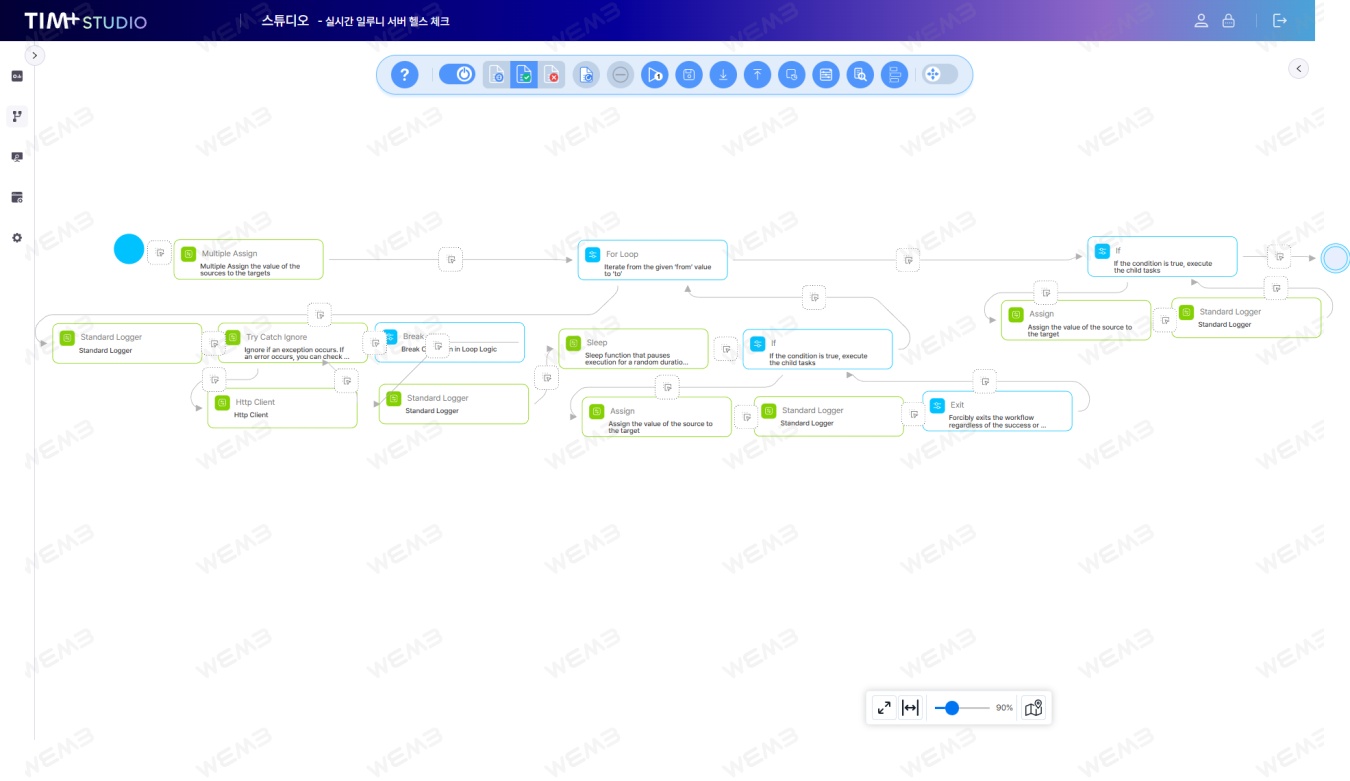Open the settings gear in left sidebar
Screen dimensions: 1350x781
(17, 238)
